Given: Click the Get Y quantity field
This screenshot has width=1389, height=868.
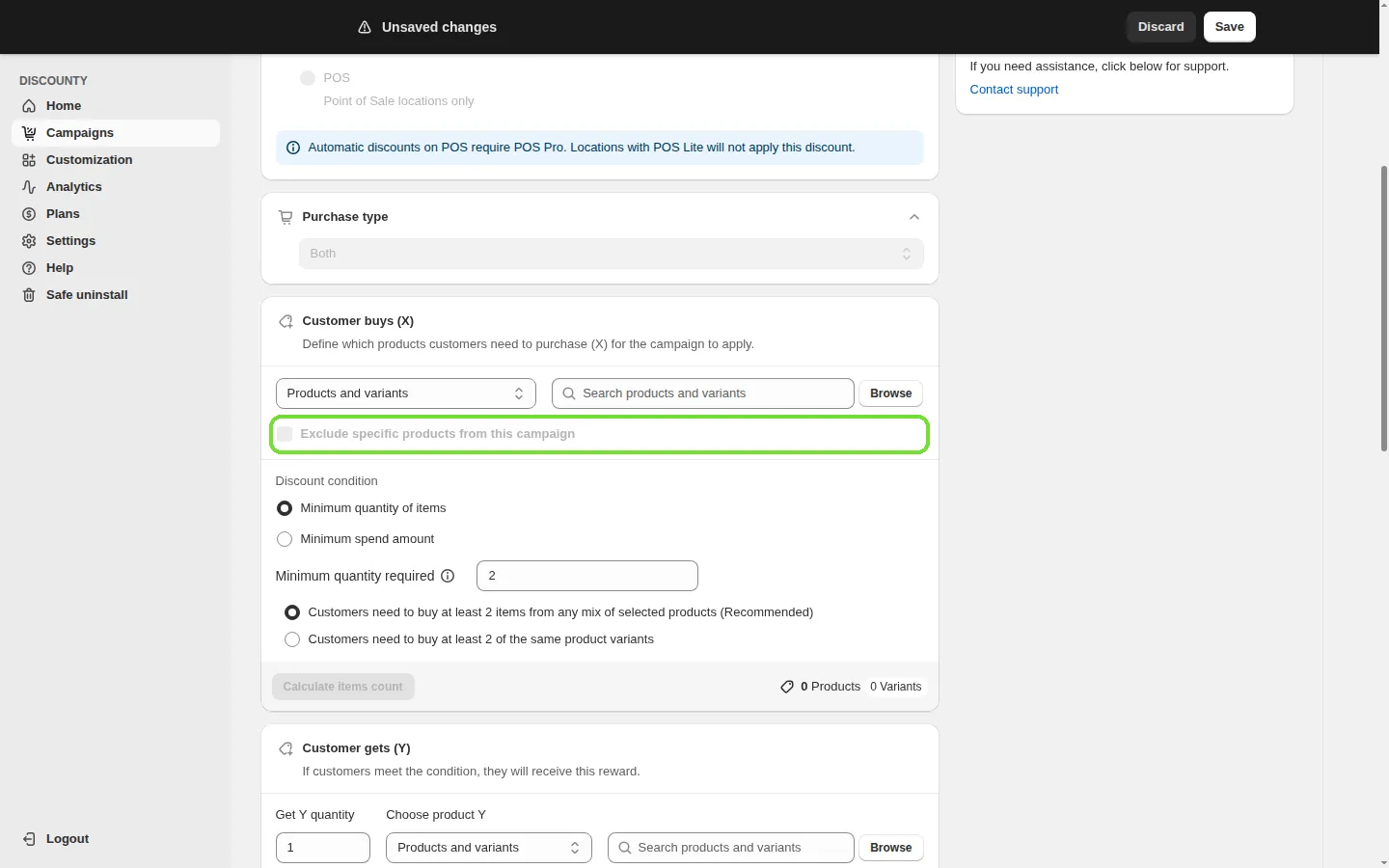Looking at the screenshot, I should 323,848.
